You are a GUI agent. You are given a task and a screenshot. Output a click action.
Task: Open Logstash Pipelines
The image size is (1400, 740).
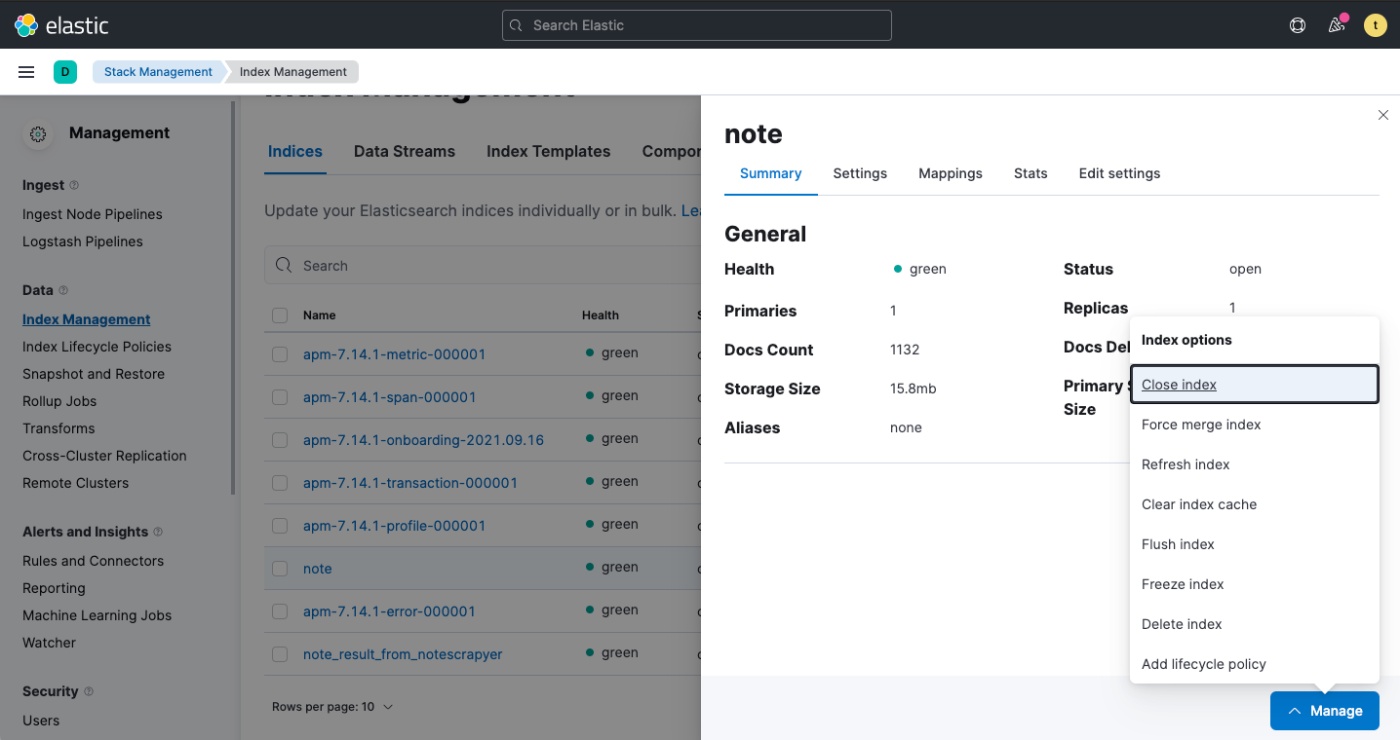click(82, 242)
